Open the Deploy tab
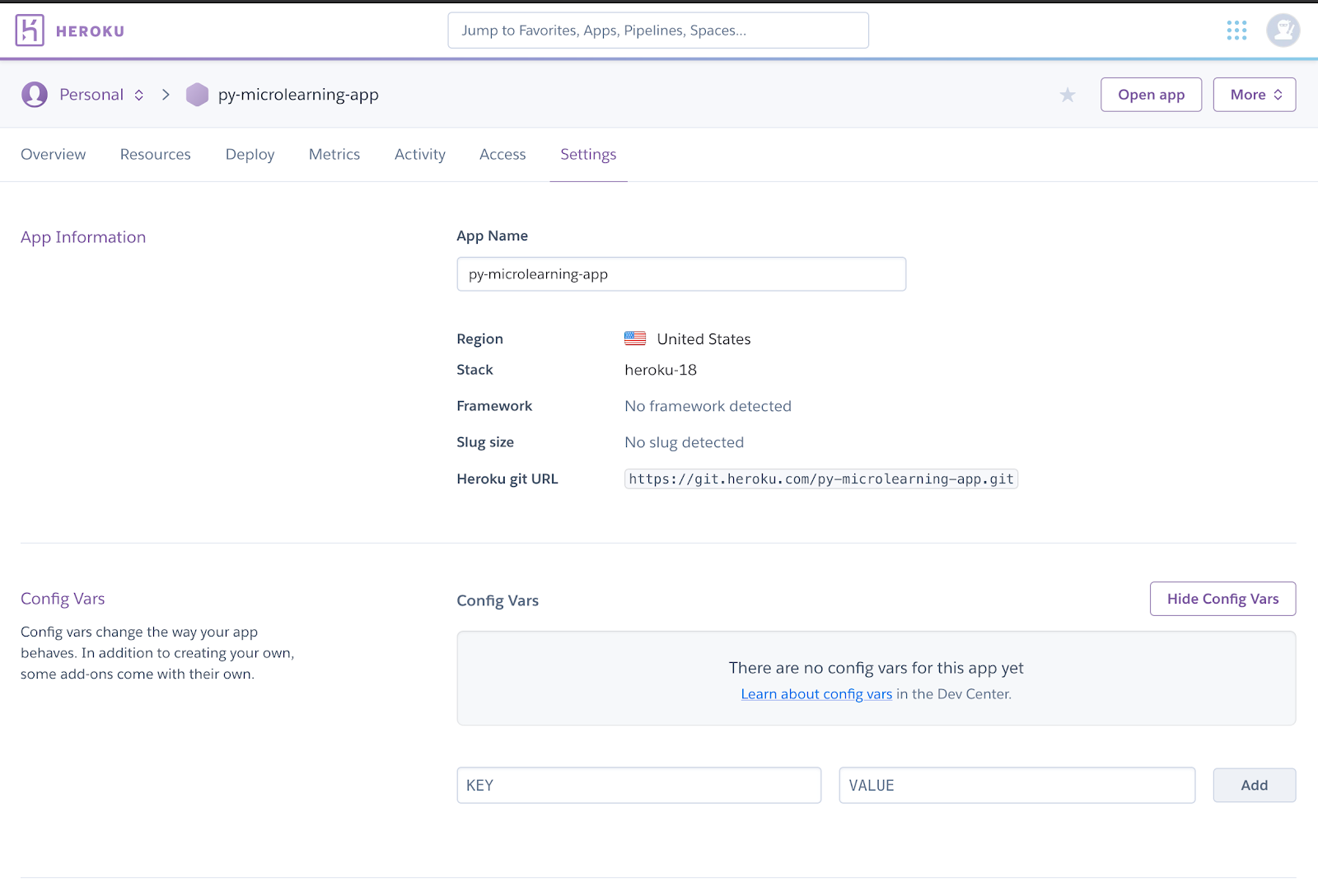 250,154
